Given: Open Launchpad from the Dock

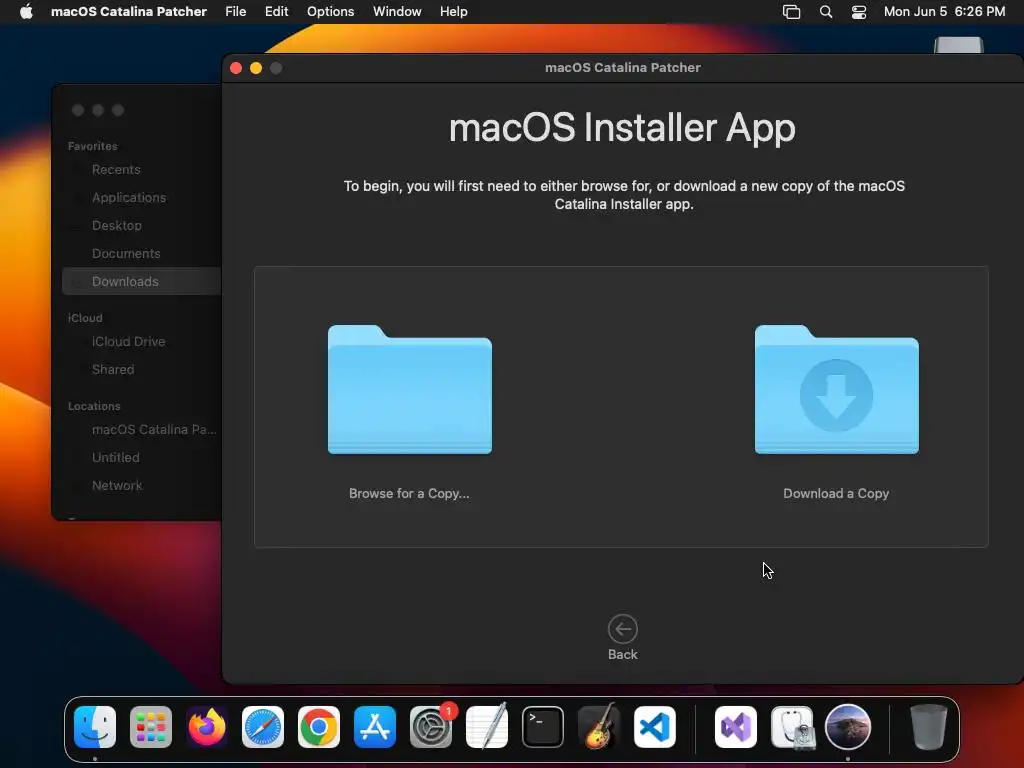Looking at the screenshot, I should click(151, 726).
